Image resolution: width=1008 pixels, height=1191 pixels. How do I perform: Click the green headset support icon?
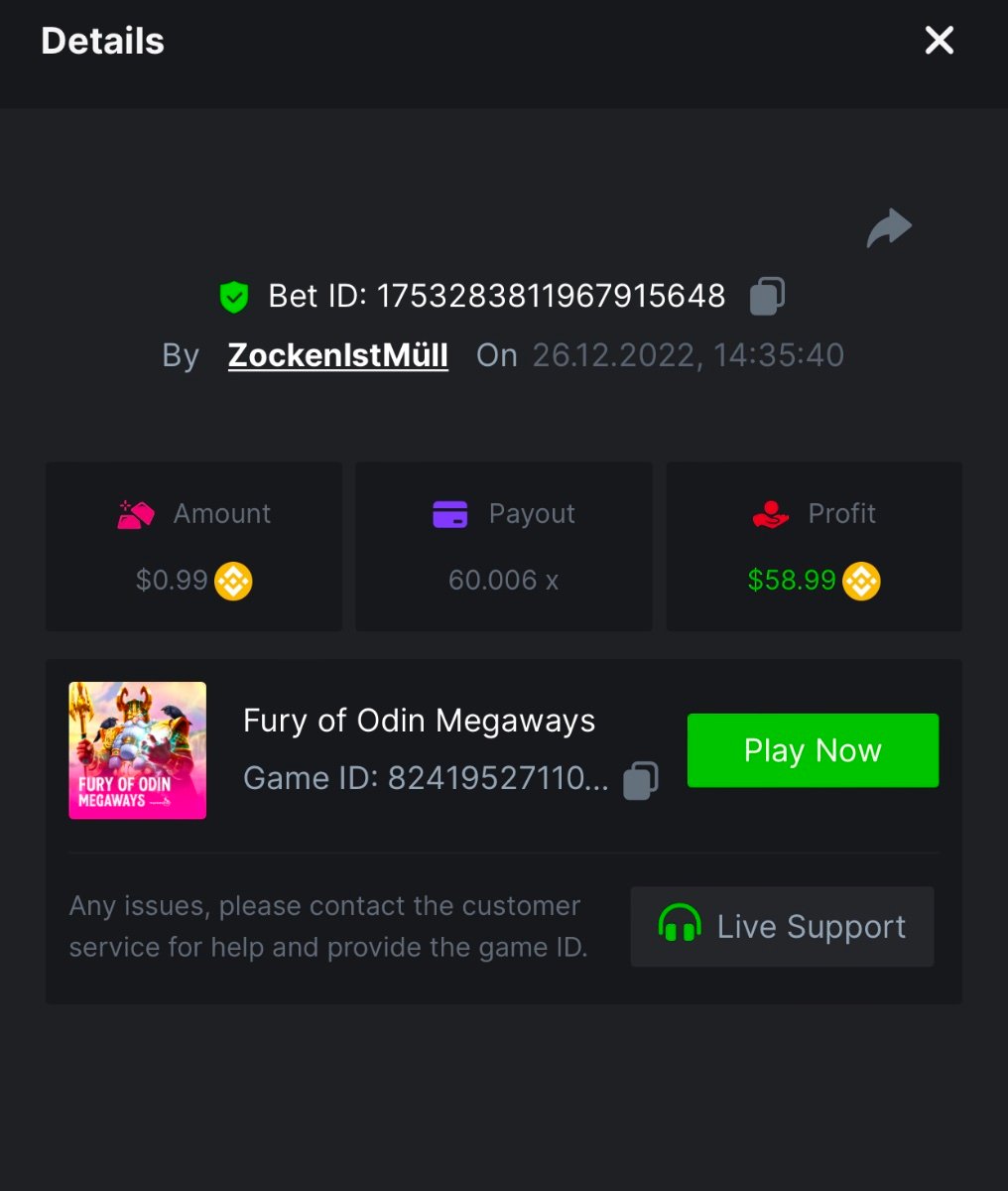point(680,925)
